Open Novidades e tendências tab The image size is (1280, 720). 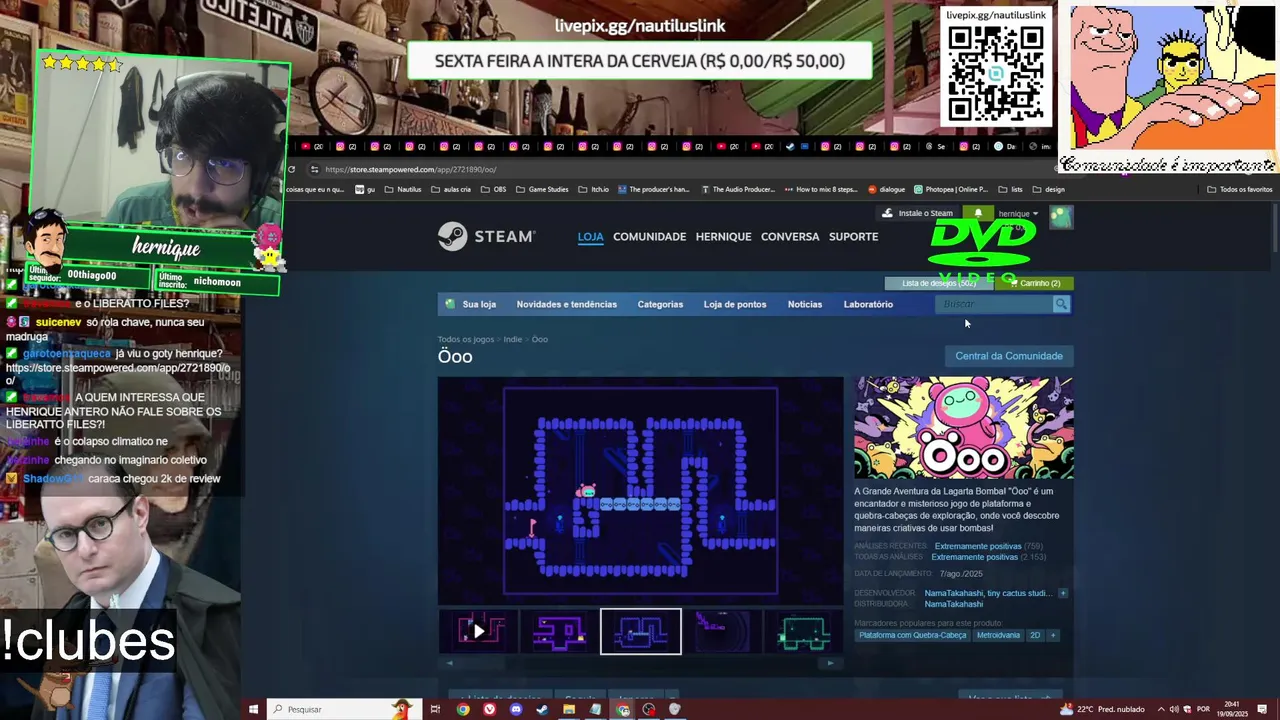pos(566,304)
